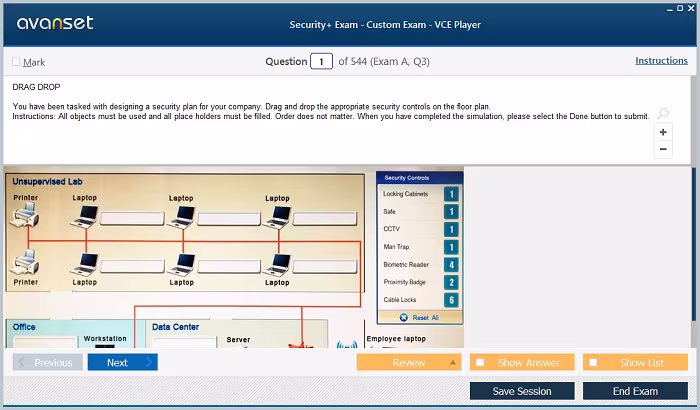
Task: Click placeholder beside top-left laptop
Action: coord(132,219)
